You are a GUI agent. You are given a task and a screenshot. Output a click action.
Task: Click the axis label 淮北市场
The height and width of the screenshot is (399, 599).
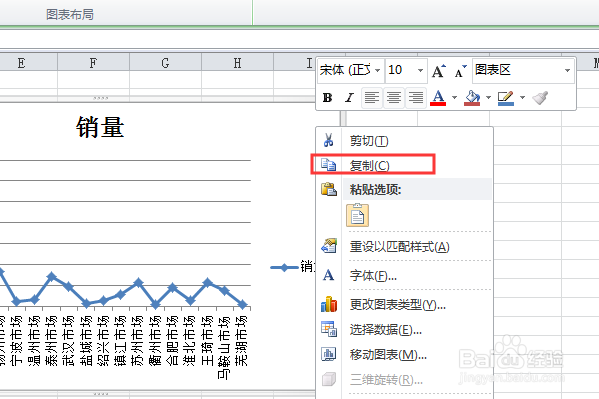pyautogui.click(x=189, y=341)
